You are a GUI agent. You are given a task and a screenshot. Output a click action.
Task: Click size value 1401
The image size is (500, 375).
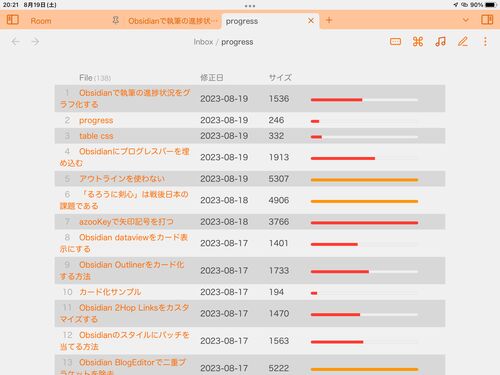[279, 243]
